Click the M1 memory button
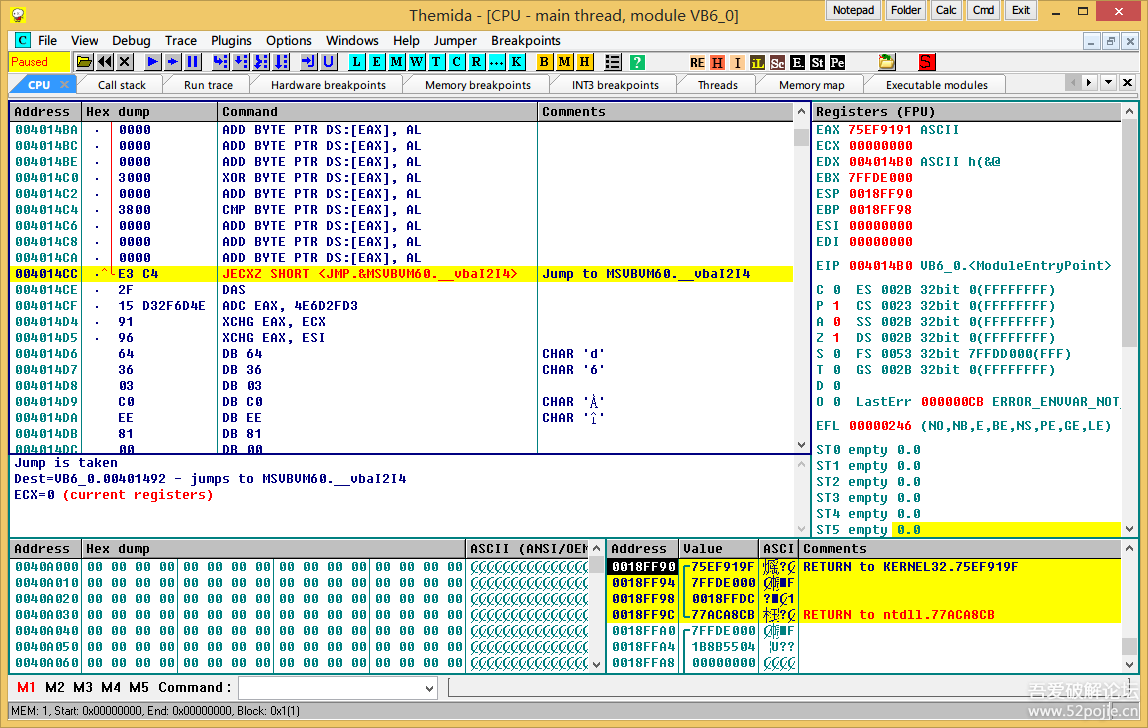 [26, 687]
